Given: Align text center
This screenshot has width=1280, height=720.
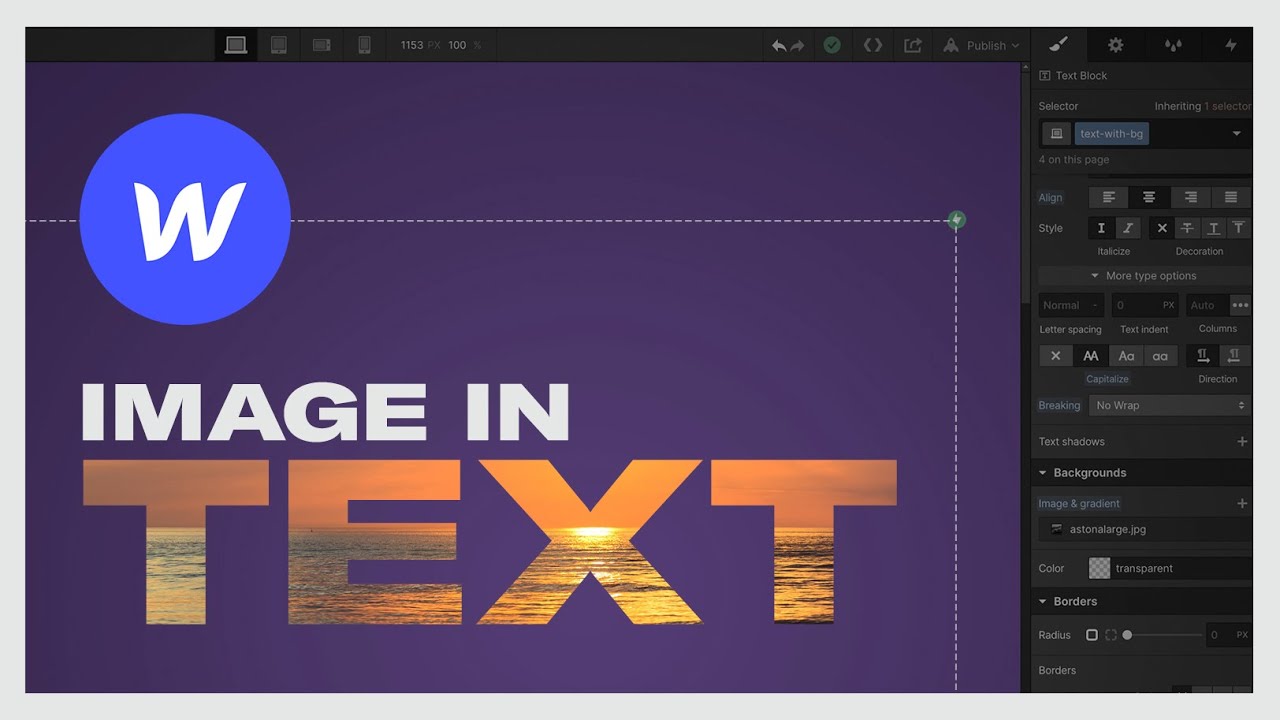Looking at the screenshot, I should 1149,198.
